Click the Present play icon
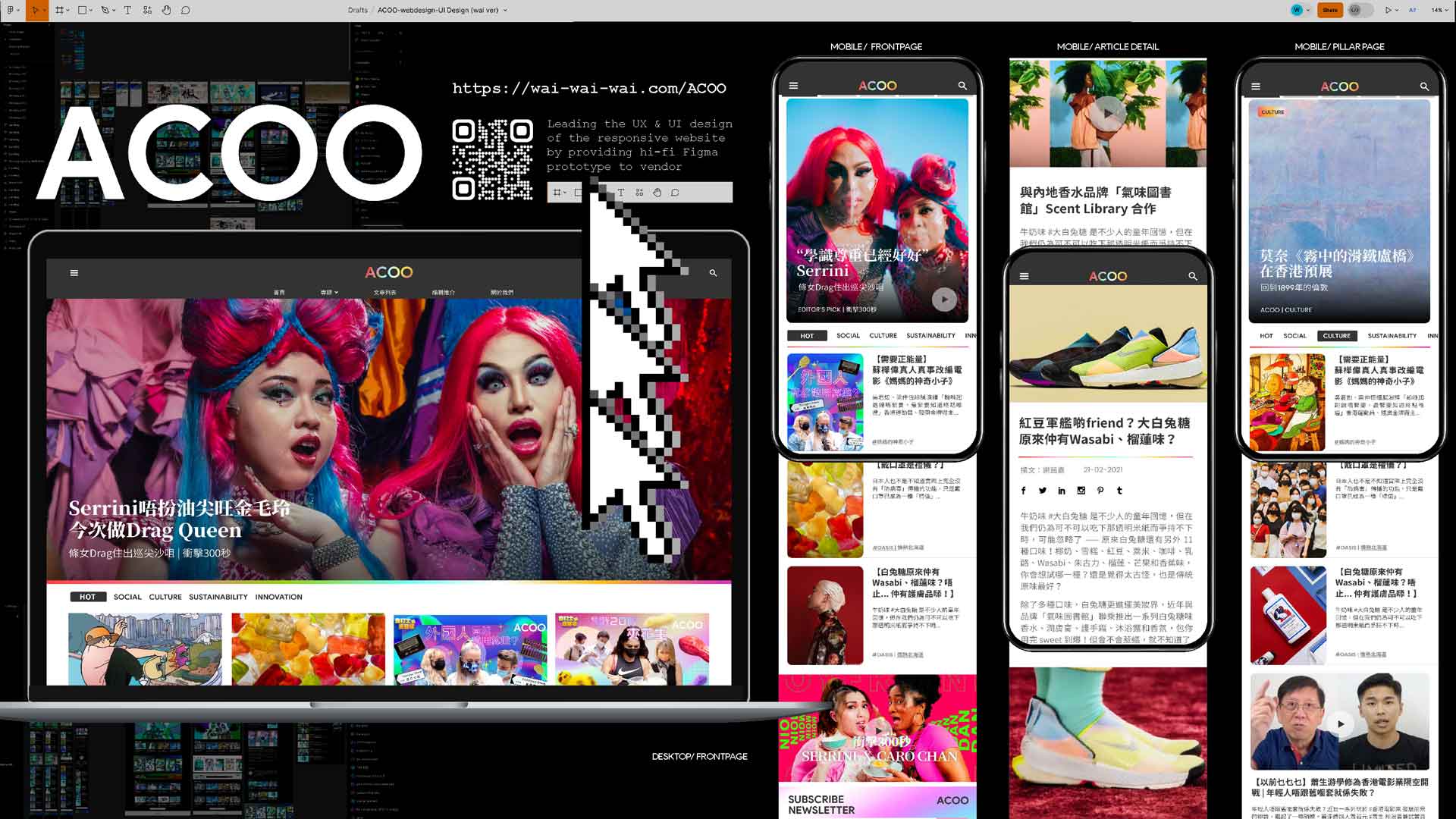 point(1388,11)
